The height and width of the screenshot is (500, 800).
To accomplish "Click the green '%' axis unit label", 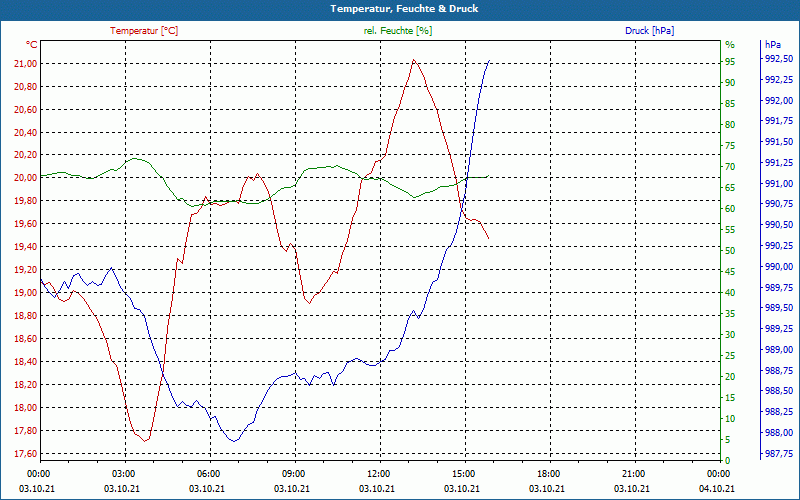I will point(730,45).
